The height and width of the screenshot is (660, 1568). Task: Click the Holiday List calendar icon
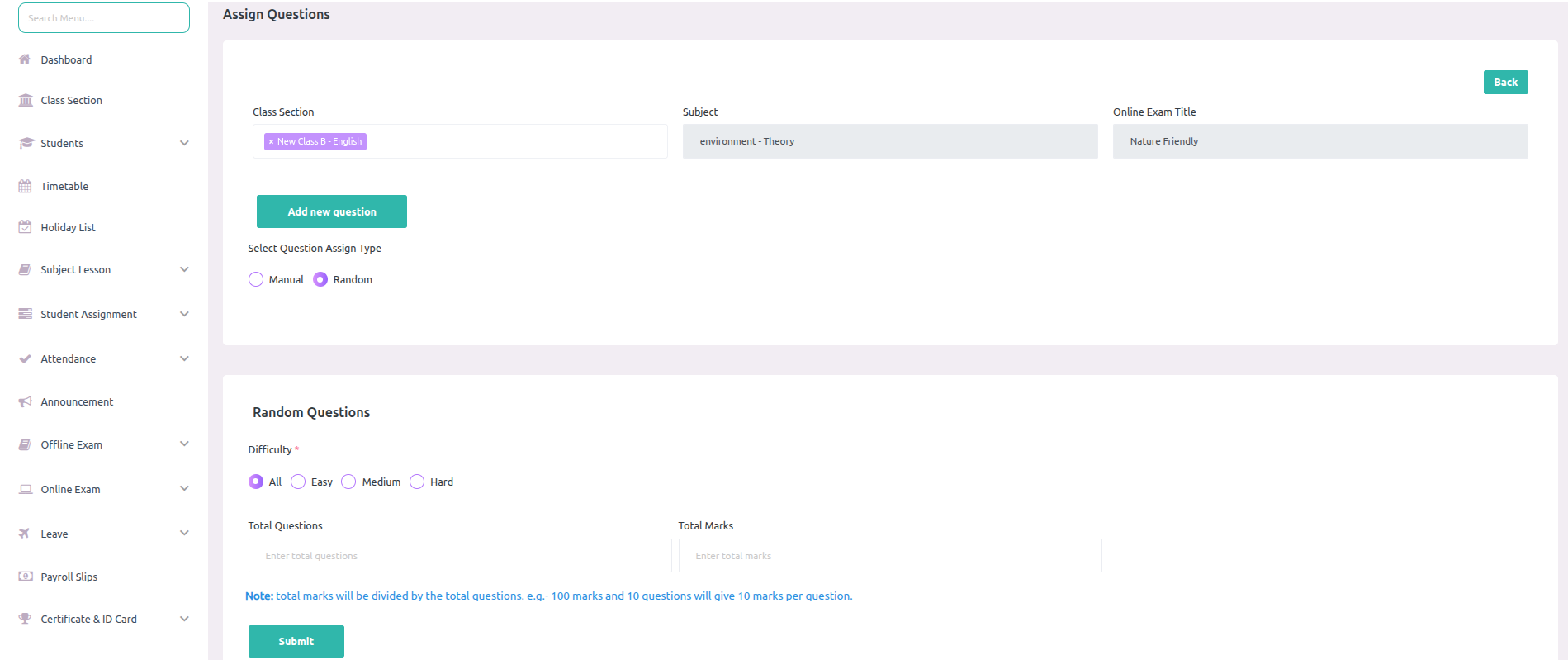click(25, 227)
